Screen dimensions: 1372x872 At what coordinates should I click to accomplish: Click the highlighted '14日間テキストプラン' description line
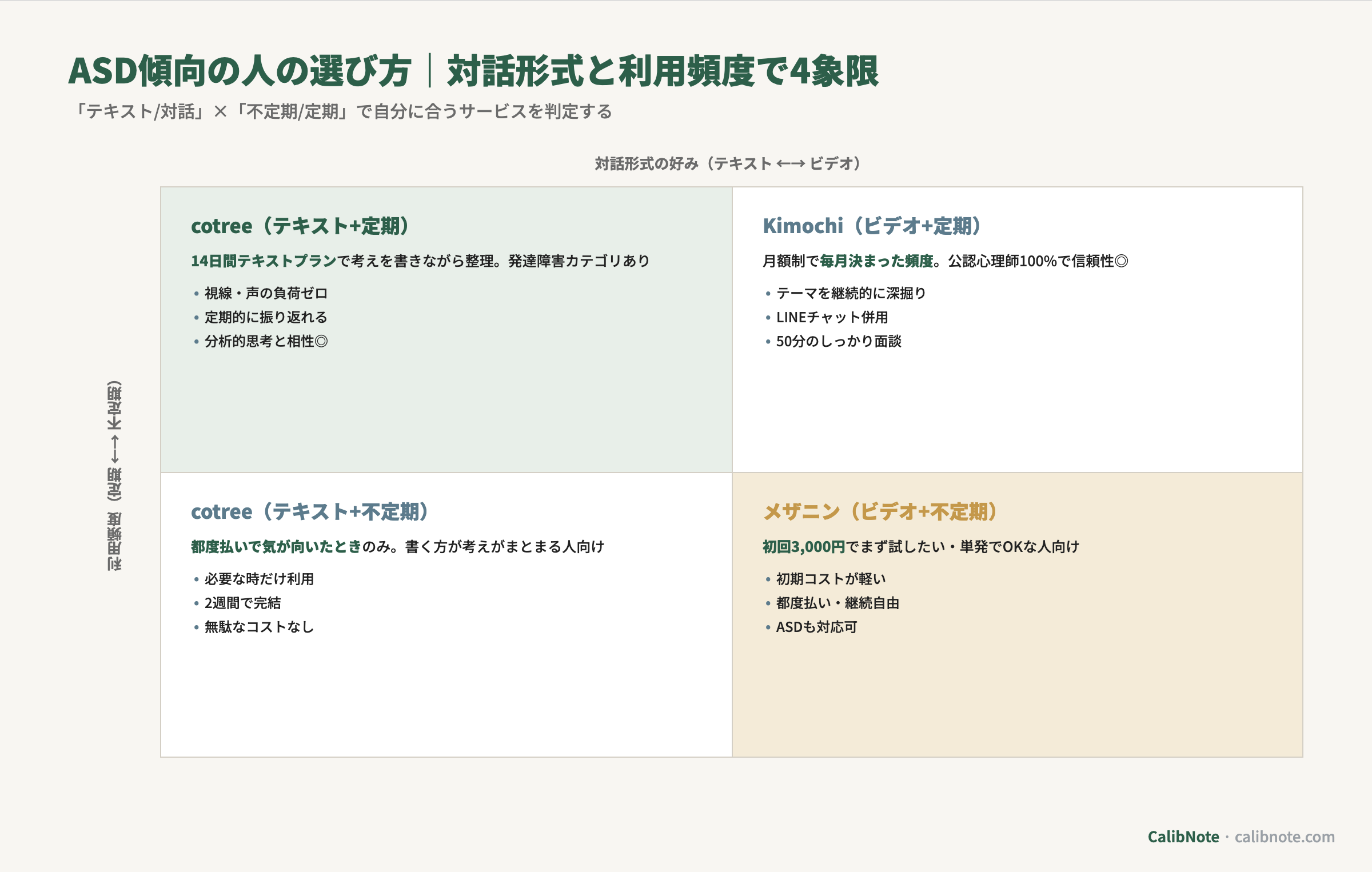coord(421,261)
